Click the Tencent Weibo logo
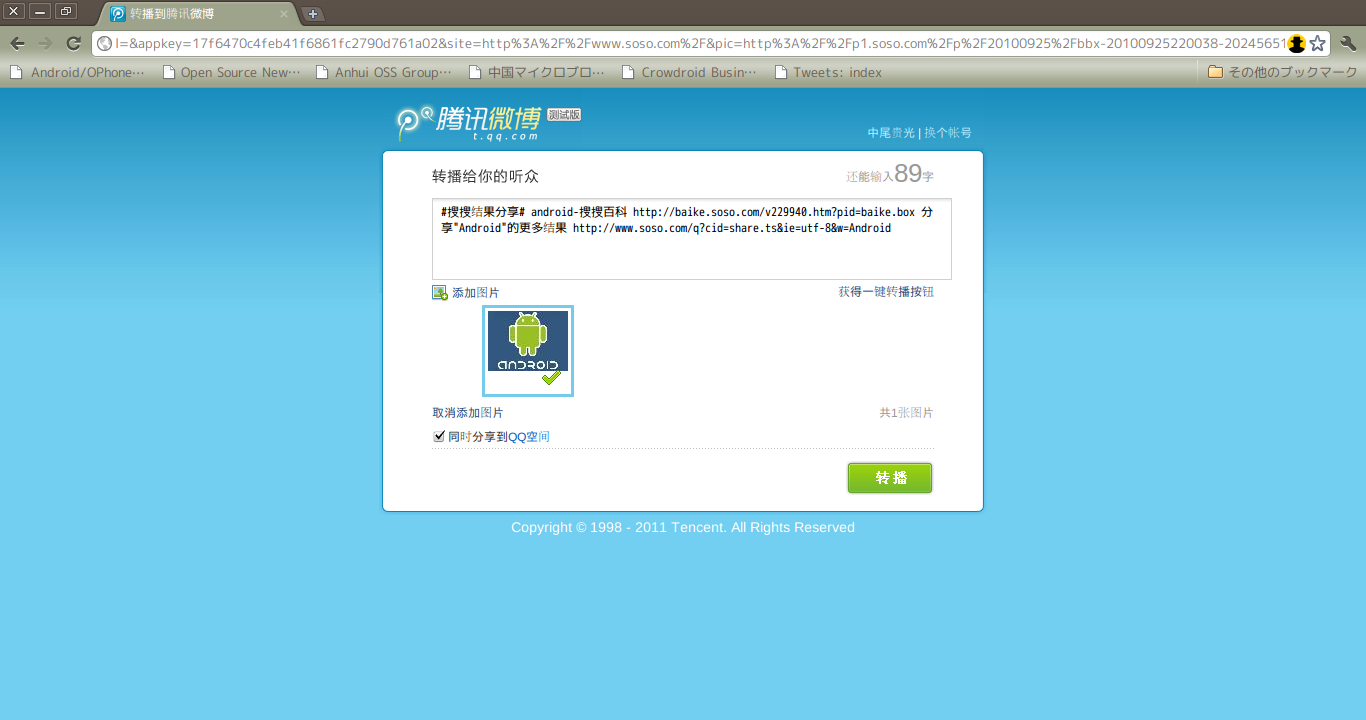Viewport: 1366px width, 720px height. click(x=469, y=122)
